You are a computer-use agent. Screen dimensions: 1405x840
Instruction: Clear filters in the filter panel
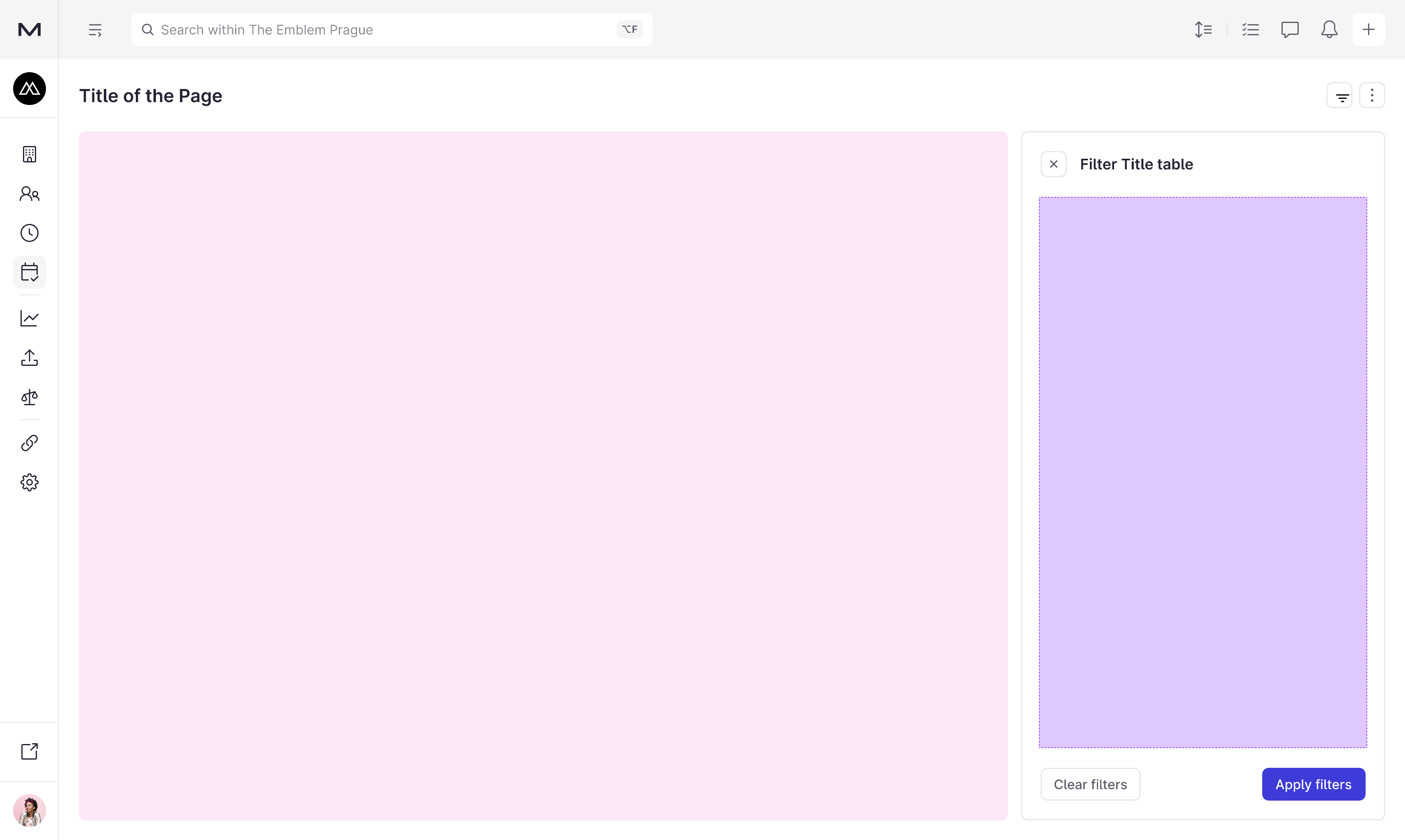coord(1090,784)
